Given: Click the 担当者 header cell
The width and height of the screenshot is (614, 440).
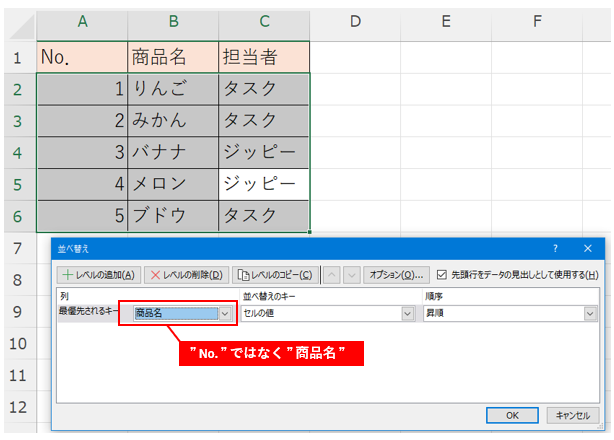Looking at the screenshot, I should click(264, 57).
